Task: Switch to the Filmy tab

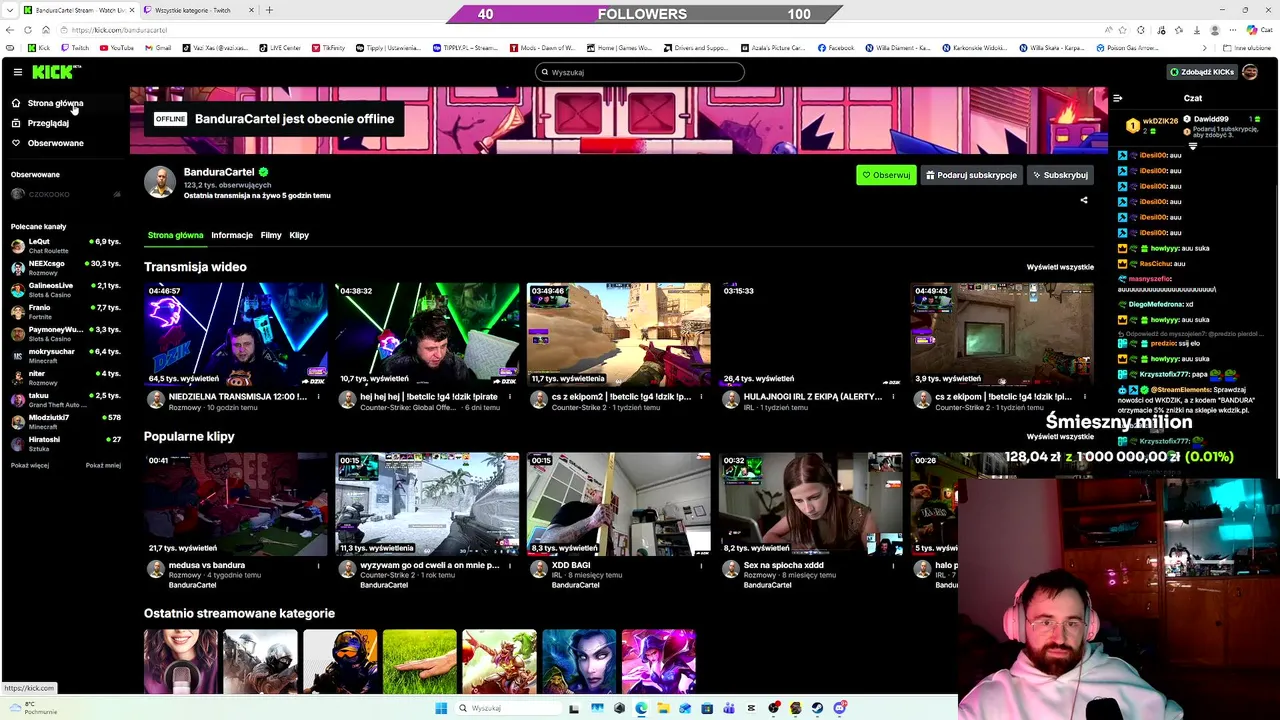Action: [271, 235]
